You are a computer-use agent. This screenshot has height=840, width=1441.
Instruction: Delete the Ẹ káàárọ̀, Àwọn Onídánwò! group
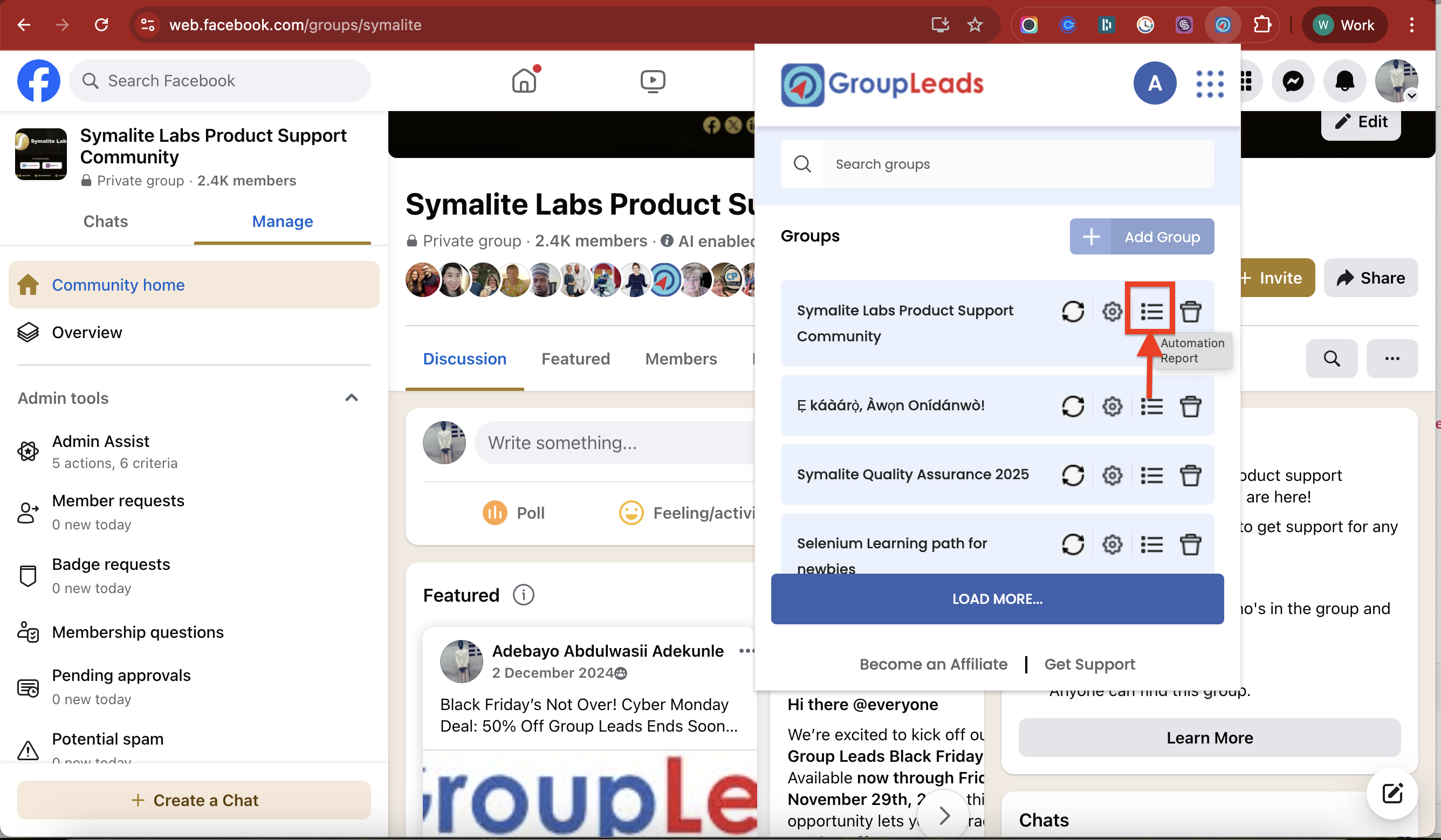pos(1191,407)
